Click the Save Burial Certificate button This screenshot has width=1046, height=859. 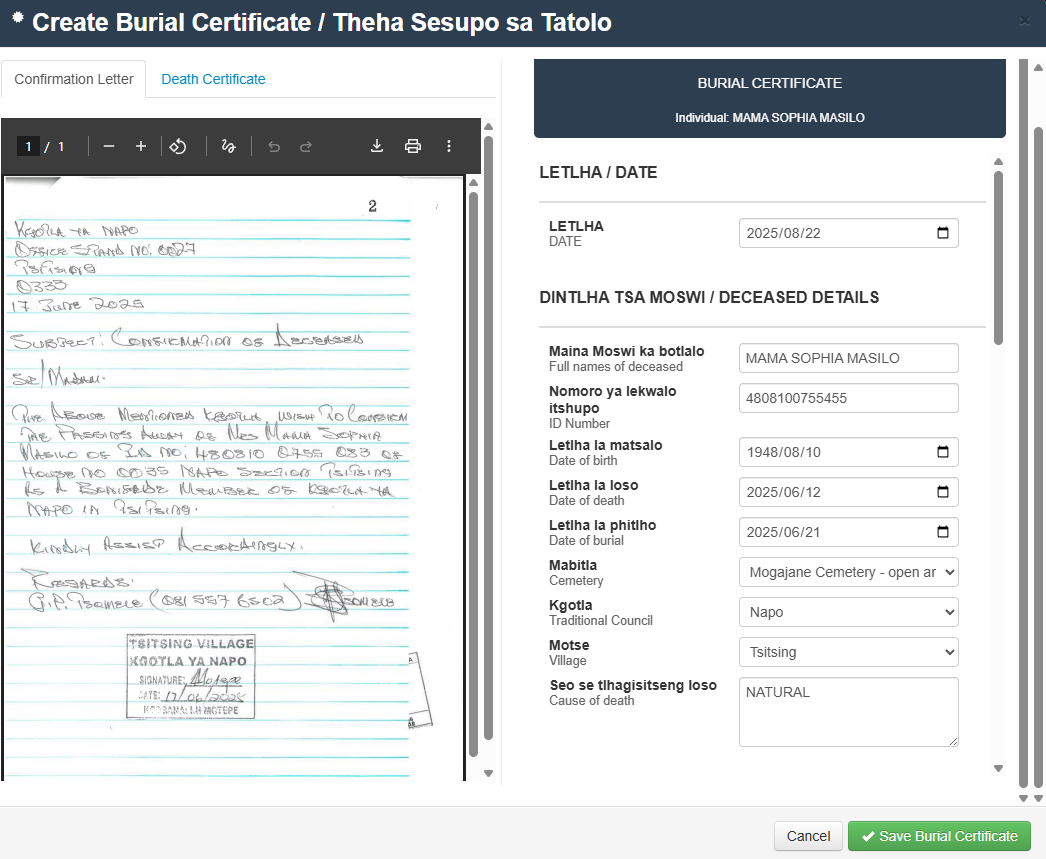[939, 836]
